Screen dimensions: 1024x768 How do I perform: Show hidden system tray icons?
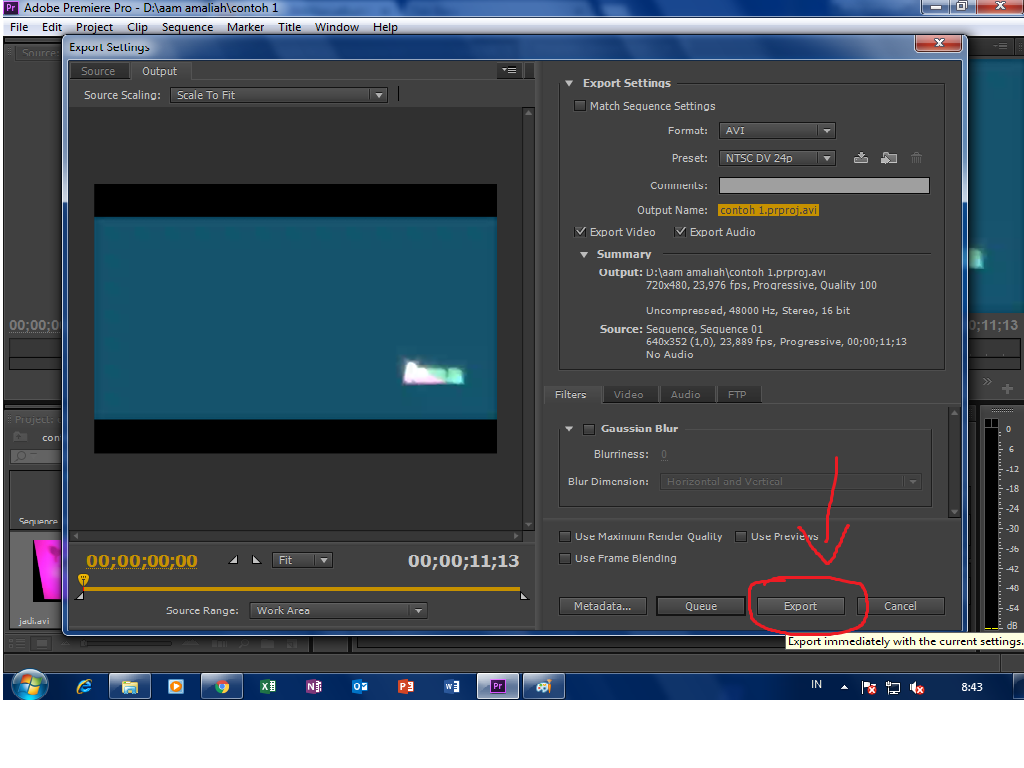pos(844,687)
